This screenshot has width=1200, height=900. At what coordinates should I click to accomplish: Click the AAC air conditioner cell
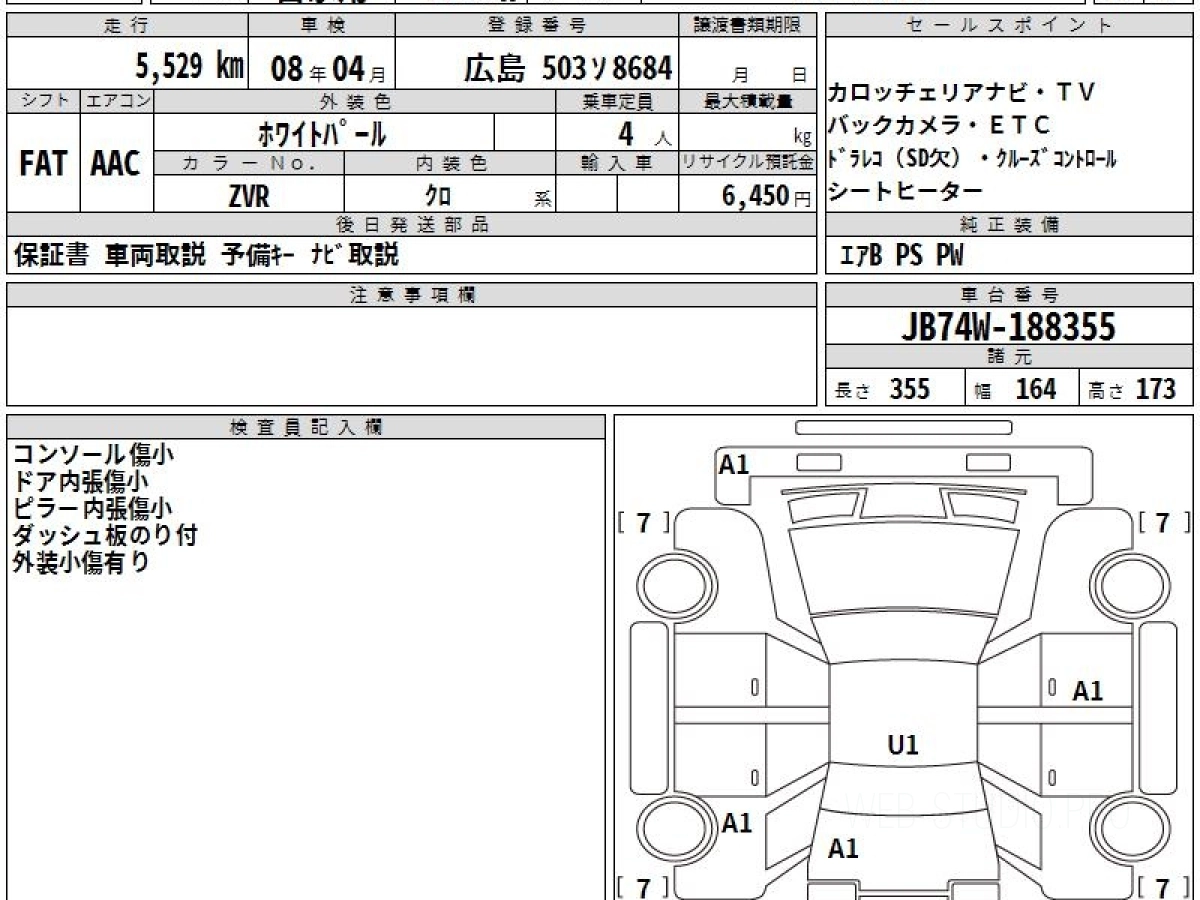(x=116, y=163)
